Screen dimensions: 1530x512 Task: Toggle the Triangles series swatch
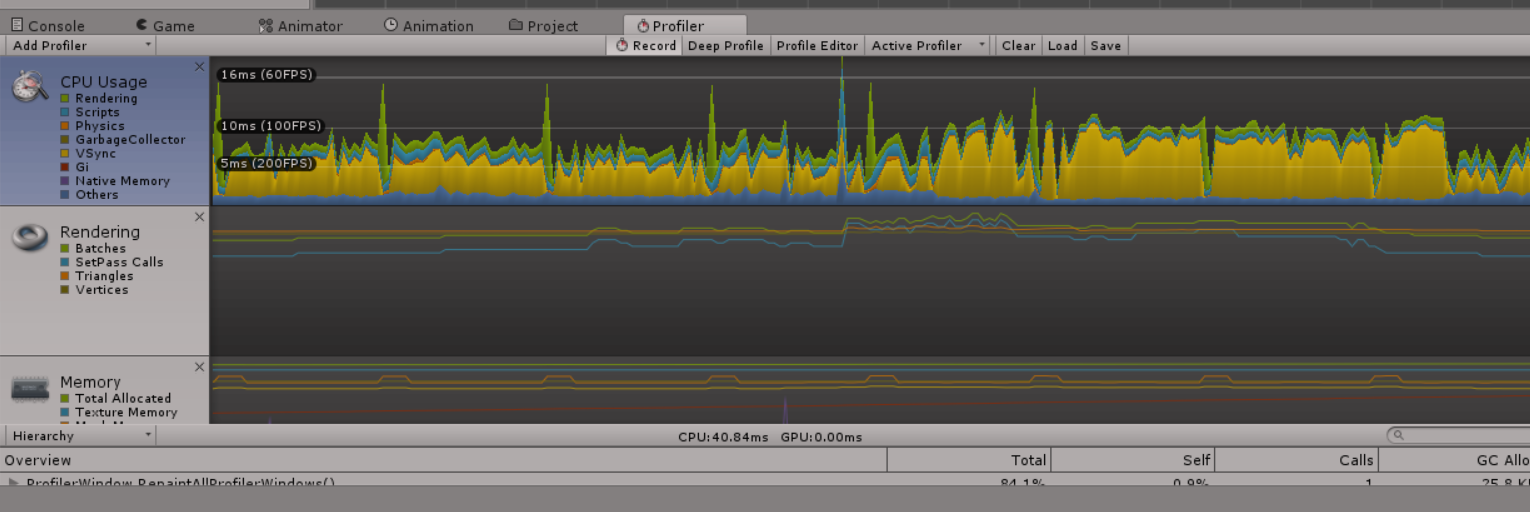tap(65, 276)
